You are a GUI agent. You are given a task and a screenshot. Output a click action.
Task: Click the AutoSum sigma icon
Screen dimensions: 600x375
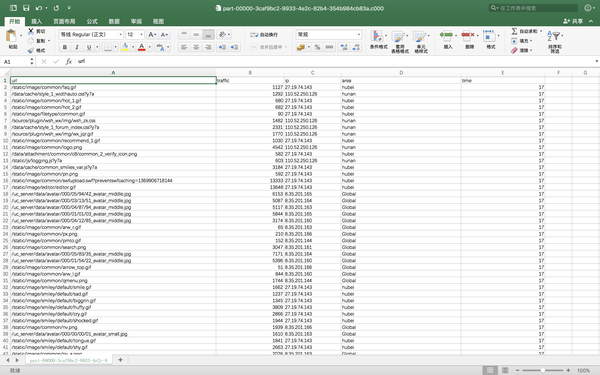tap(514, 31)
